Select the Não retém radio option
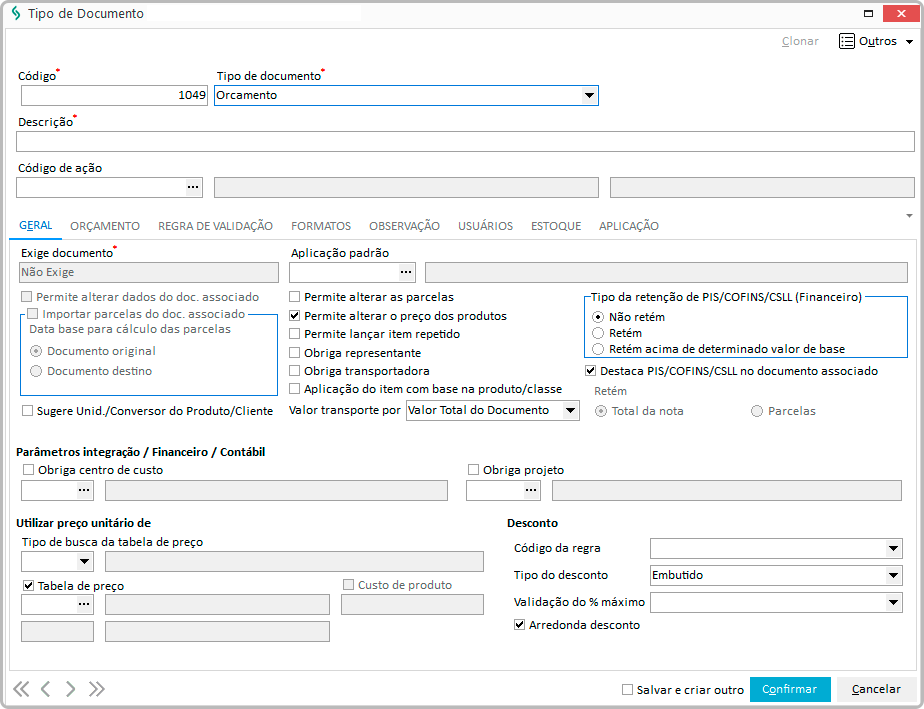924x709 pixels. point(598,317)
